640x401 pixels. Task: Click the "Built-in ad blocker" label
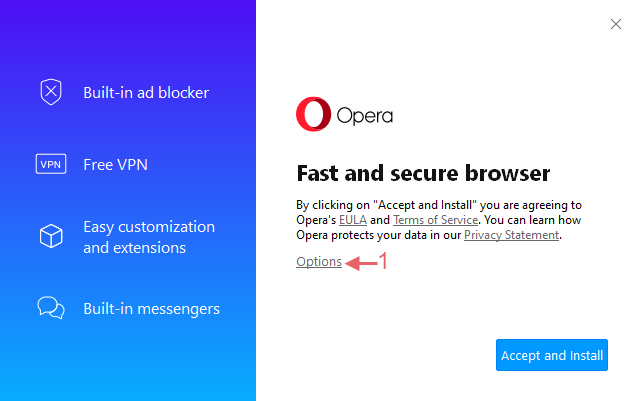click(x=146, y=93)
